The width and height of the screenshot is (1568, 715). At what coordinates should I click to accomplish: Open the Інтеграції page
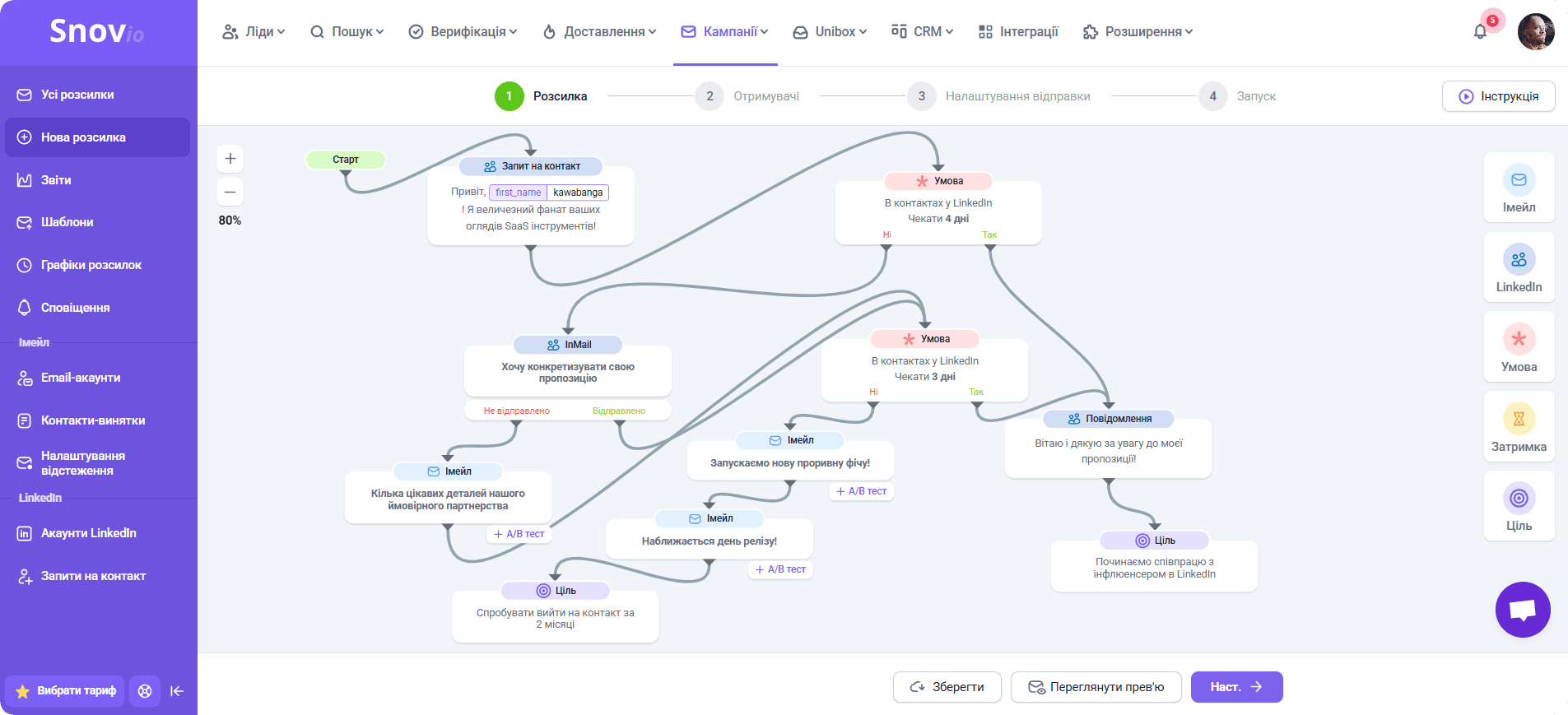[x=1018, y=31]
